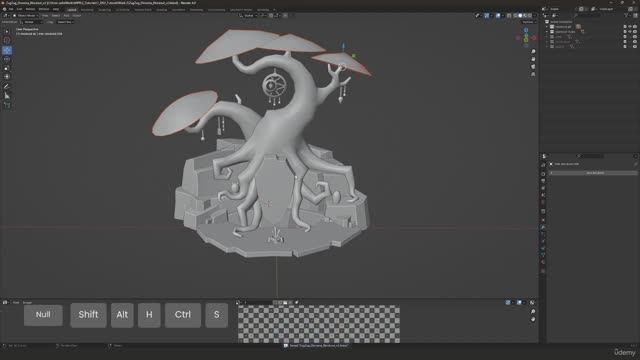Open the viewport Select menu
Image resolution: width=640 pixels, height=360 pixels.
[x=56, y=16]
